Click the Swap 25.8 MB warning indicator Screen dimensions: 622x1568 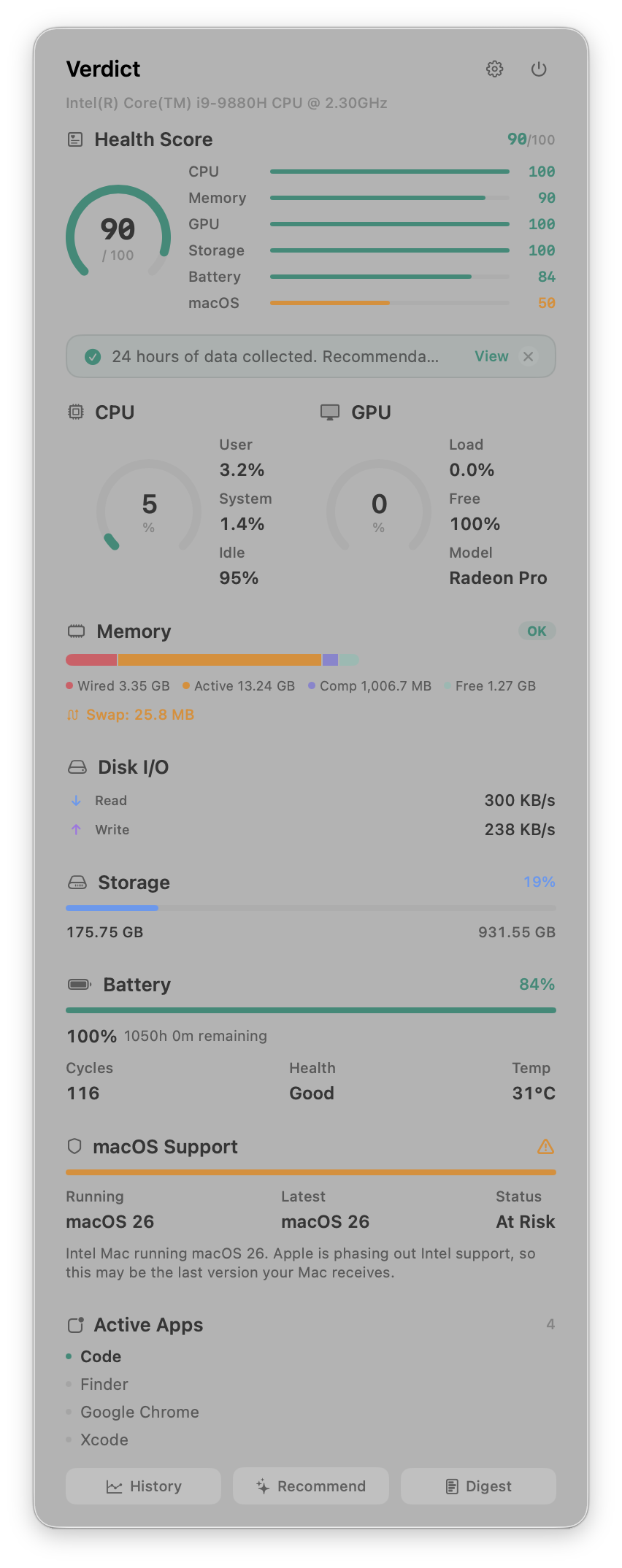click(130, 714)
